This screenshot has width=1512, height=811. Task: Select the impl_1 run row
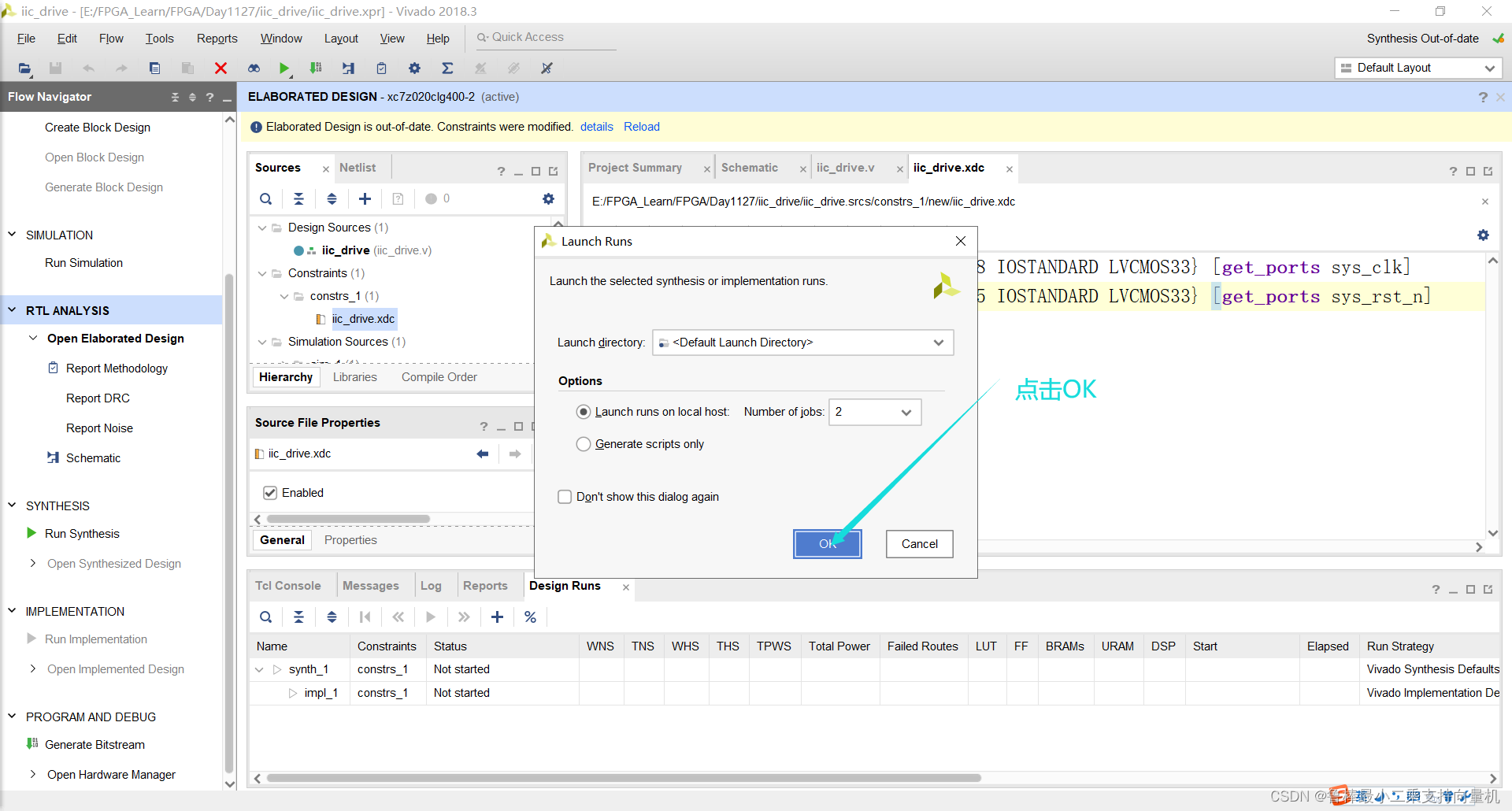(874, 693)
